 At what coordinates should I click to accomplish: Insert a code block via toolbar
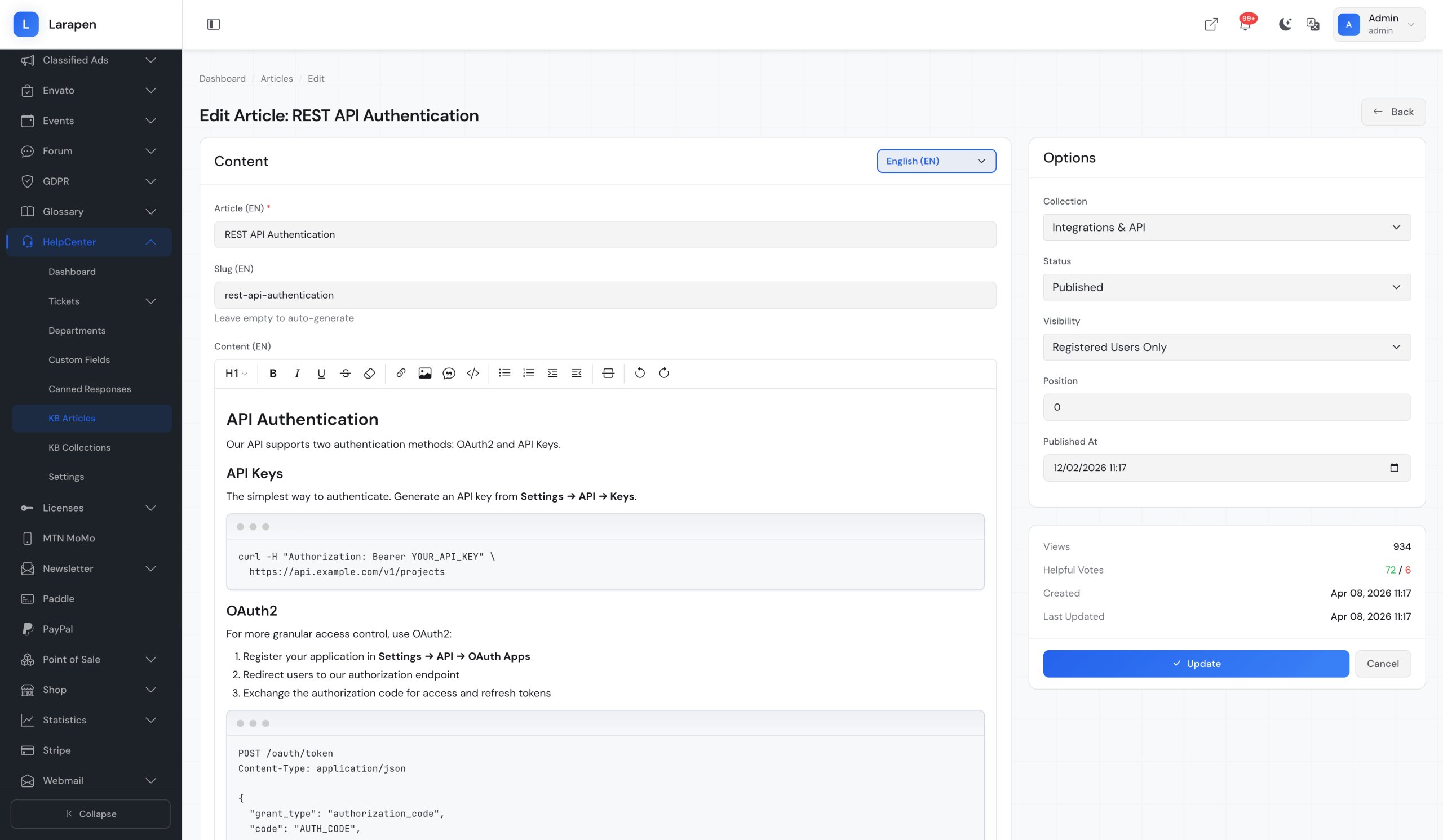[x=473, y=373]
